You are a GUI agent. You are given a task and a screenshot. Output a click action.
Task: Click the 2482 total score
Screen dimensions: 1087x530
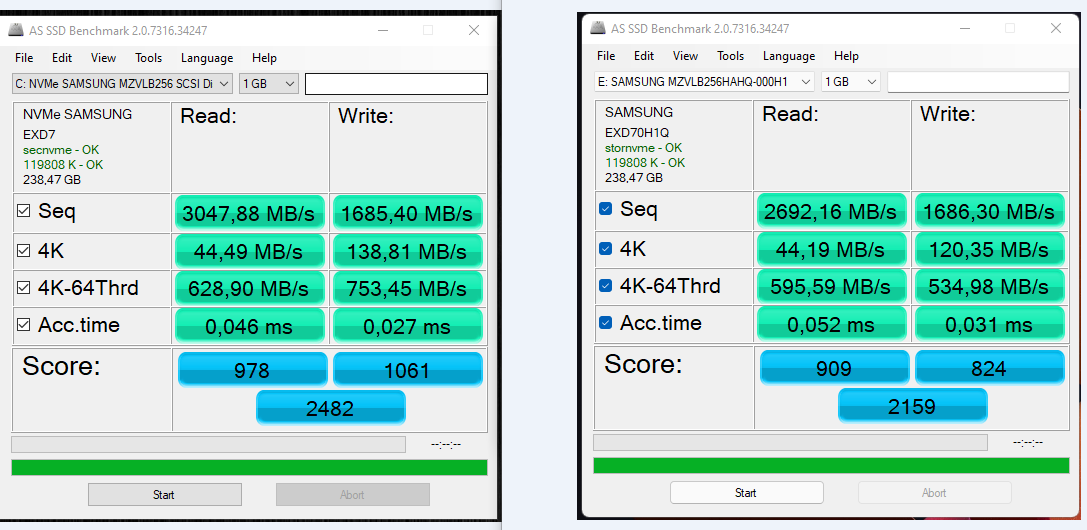tap(331, 408)
